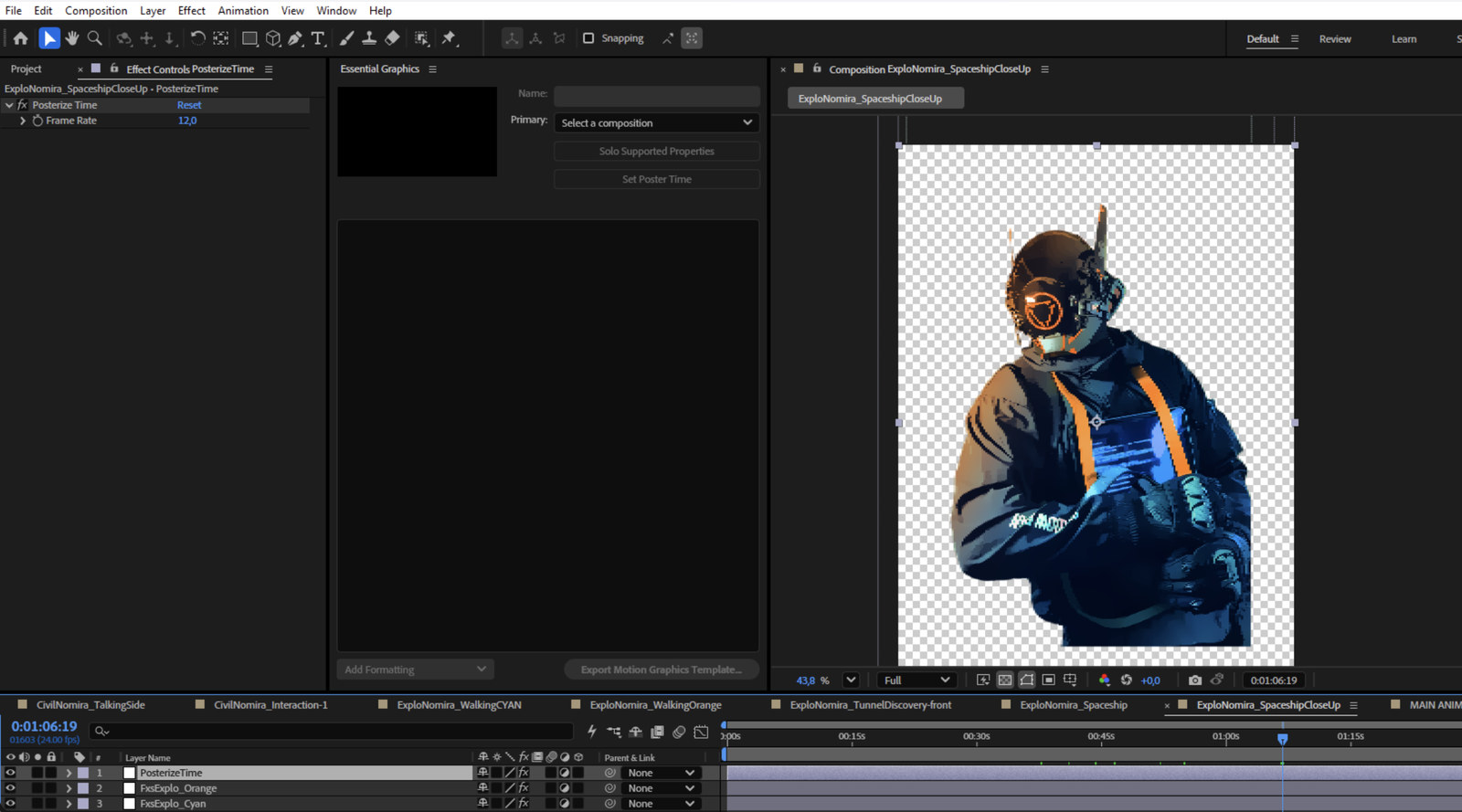Select the Hand tool
Screen dimensions: 1462x812
(71, 38)
